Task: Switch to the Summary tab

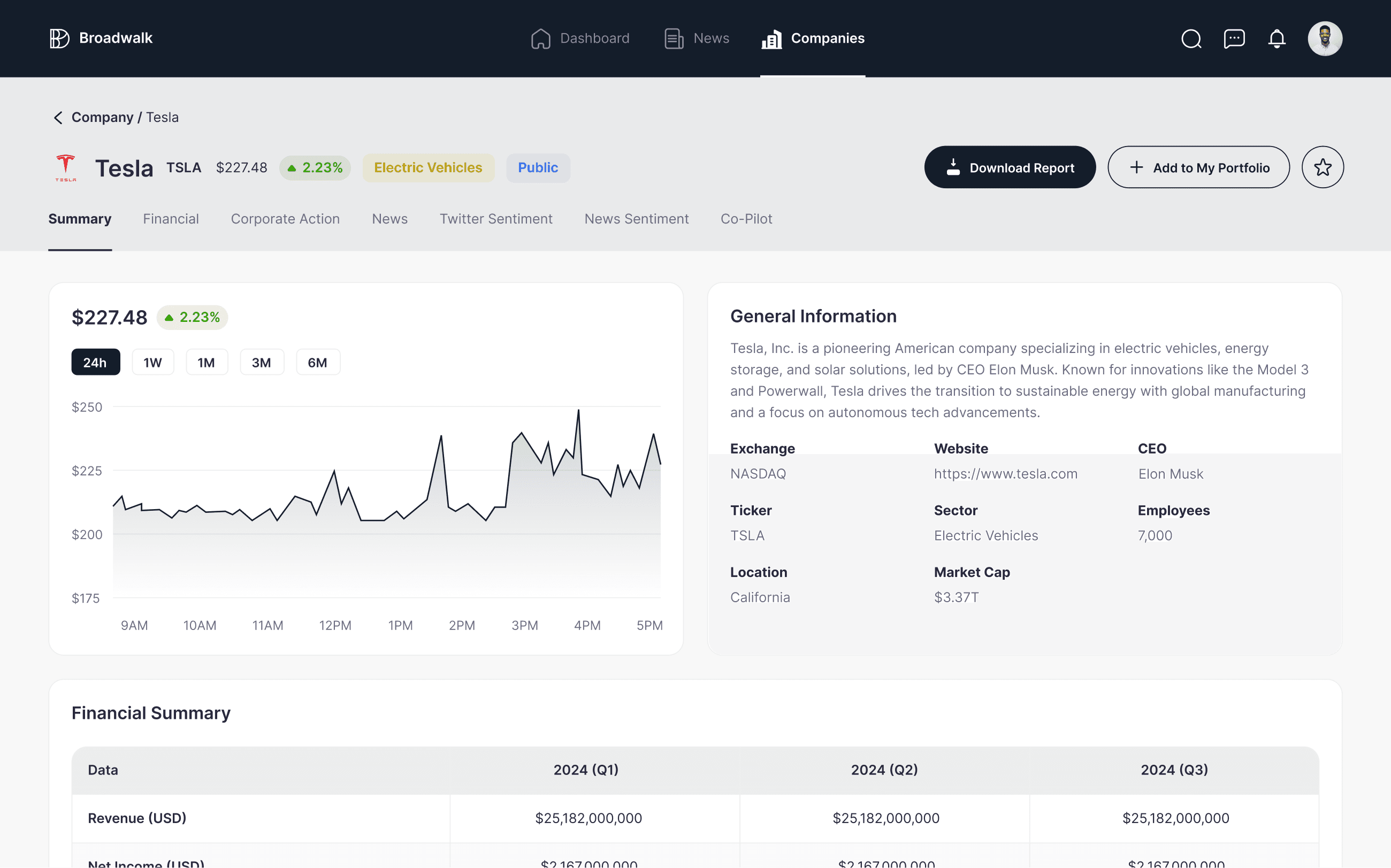Action: tap(80, 219)
